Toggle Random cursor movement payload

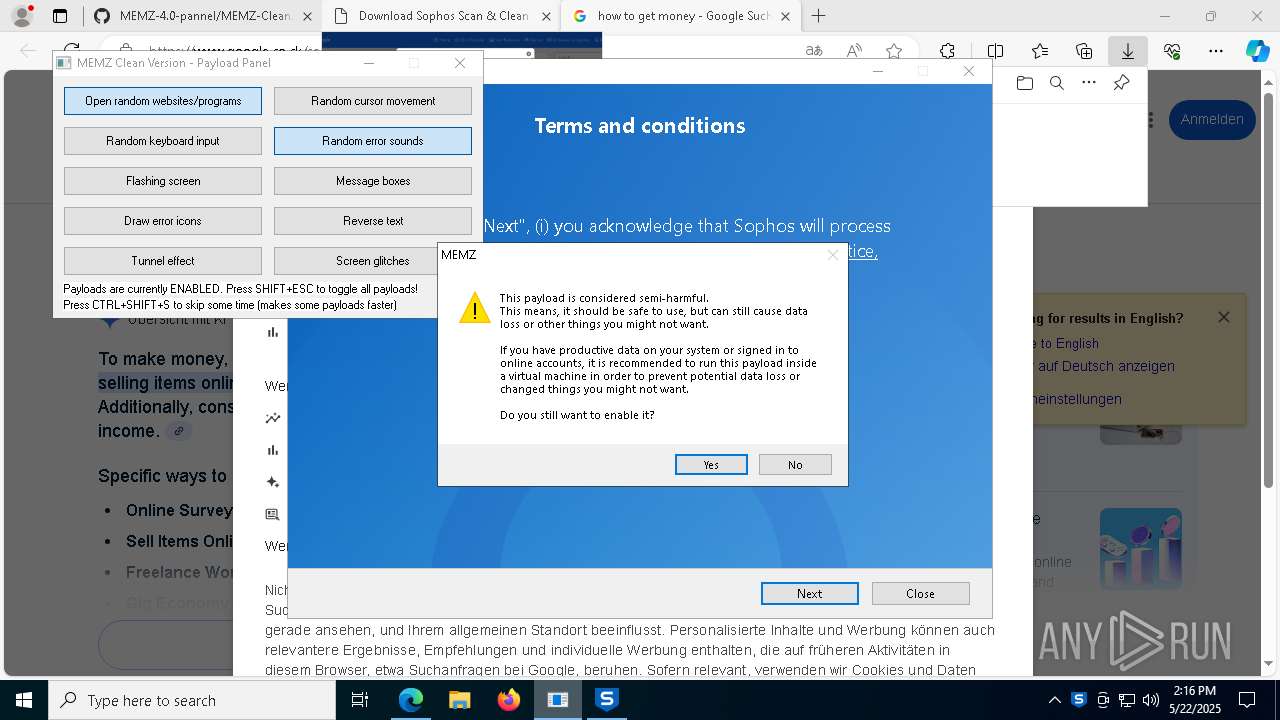coord(373,101)
